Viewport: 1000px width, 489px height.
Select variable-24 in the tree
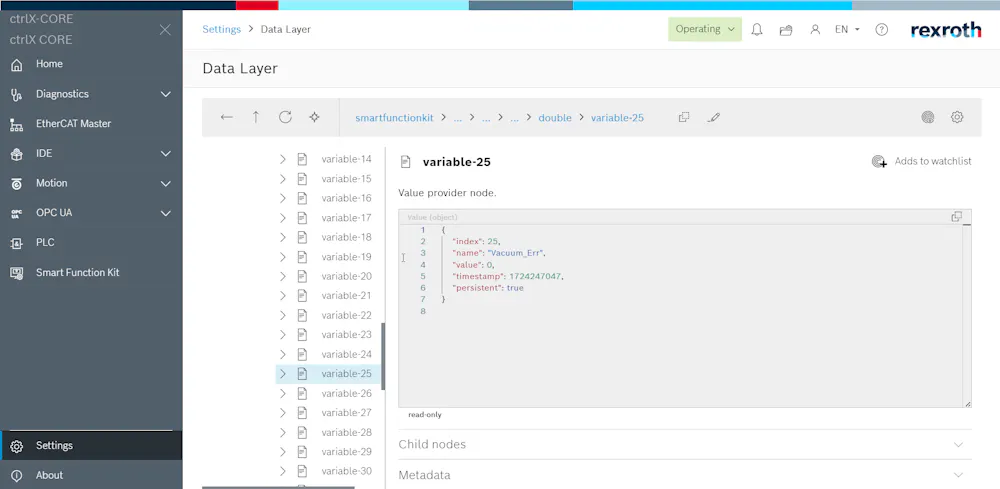346,354
